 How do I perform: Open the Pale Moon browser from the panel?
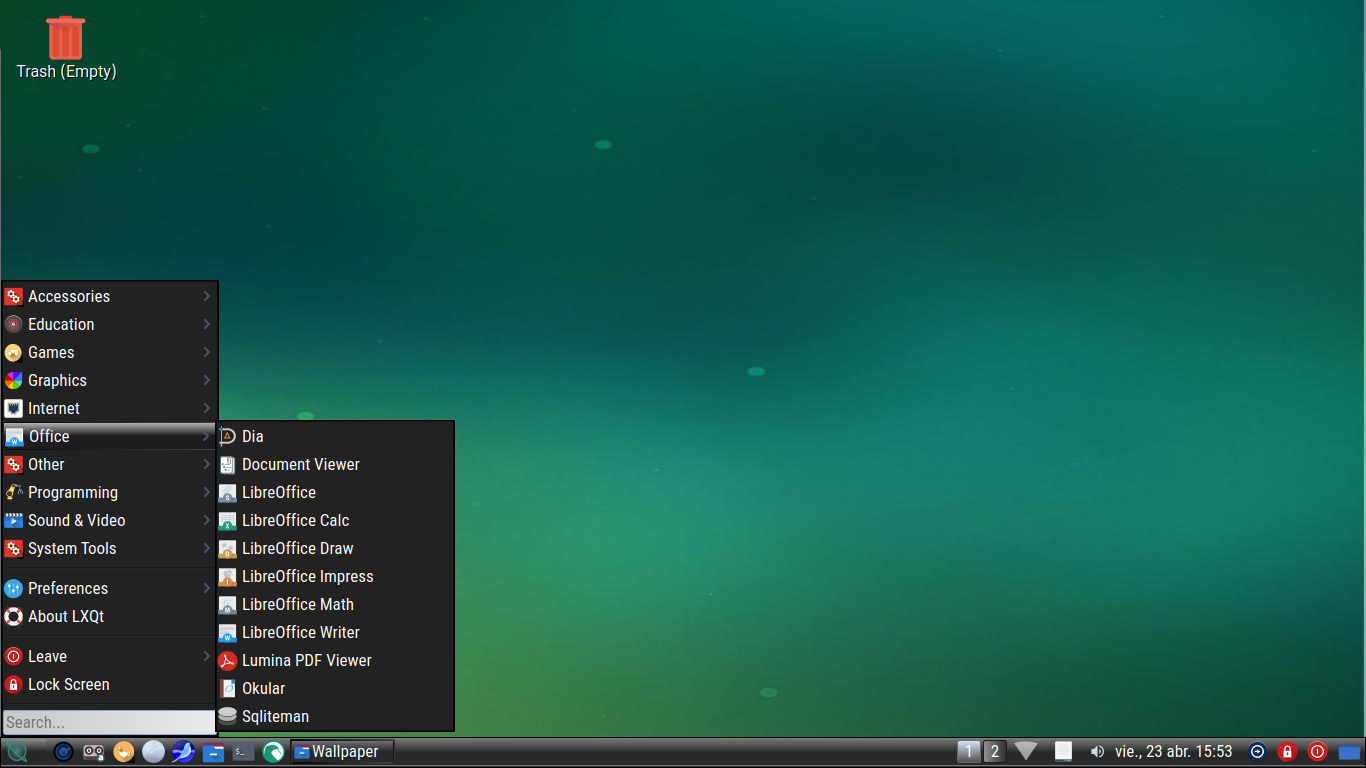(x=153, y=752)
